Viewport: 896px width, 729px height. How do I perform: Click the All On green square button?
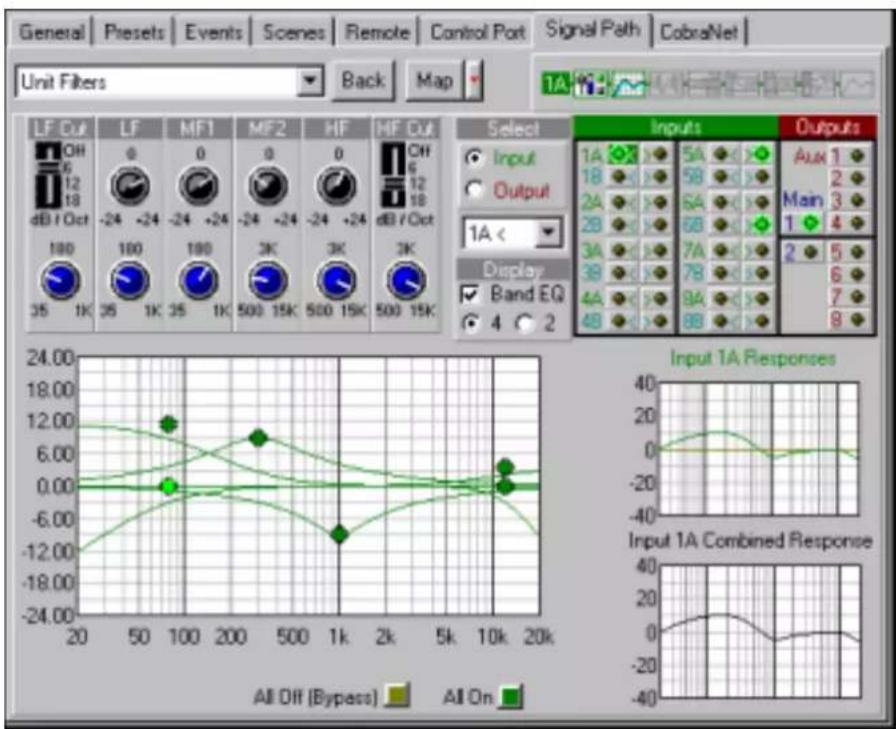coord(511,696)
